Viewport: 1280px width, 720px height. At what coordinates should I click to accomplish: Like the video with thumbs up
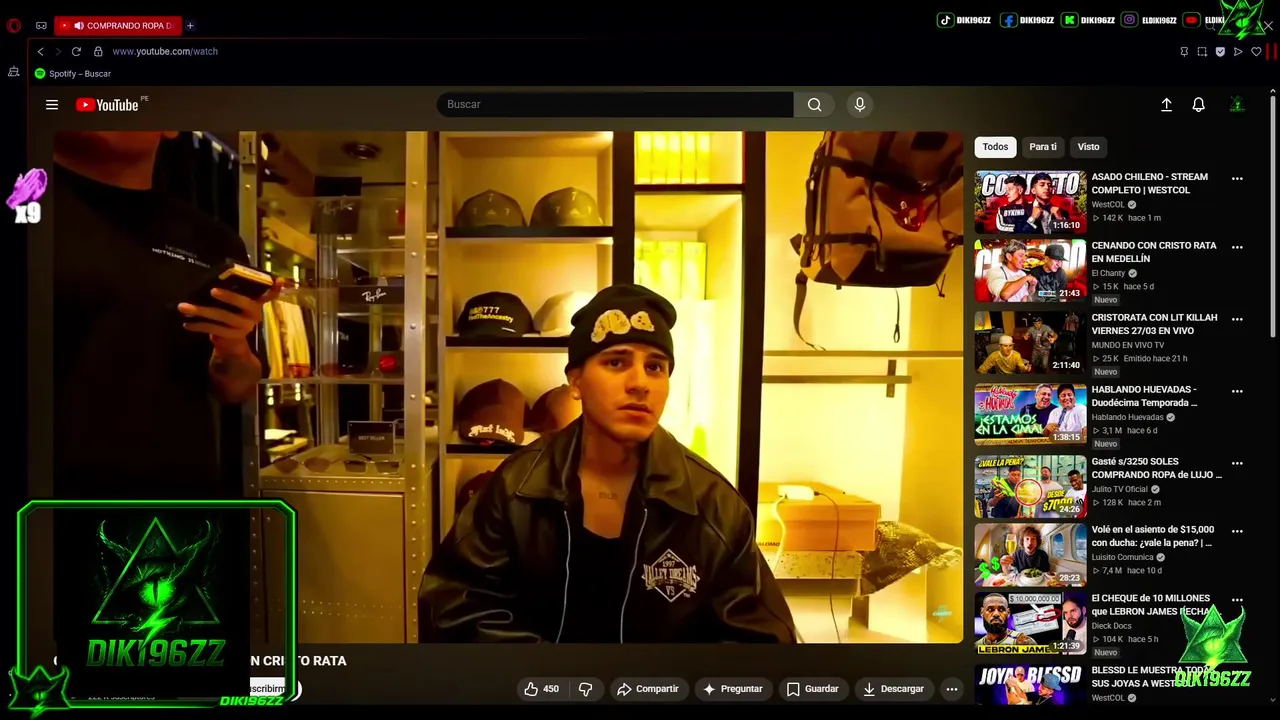[x=541, y=689]
